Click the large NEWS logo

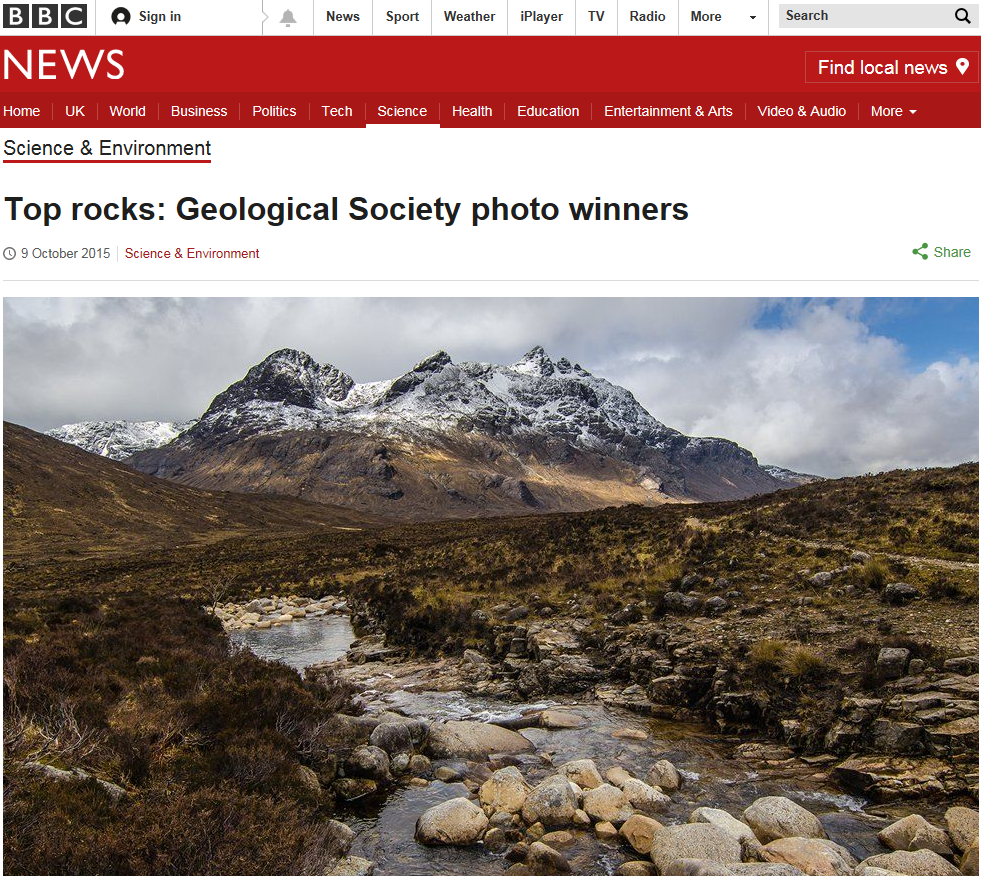click(63, 64)
